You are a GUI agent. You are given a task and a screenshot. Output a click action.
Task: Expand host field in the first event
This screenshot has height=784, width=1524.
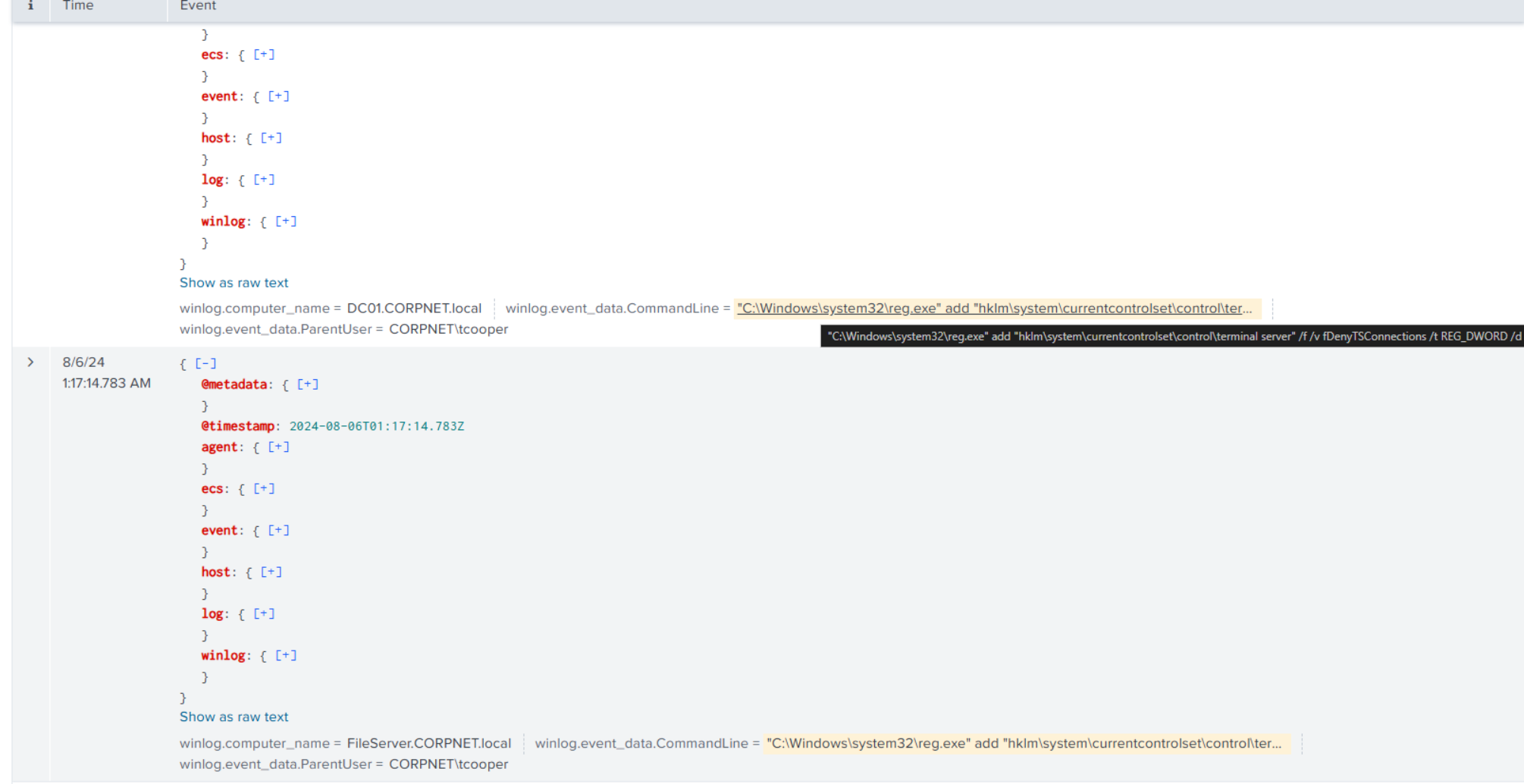[271, 138]
